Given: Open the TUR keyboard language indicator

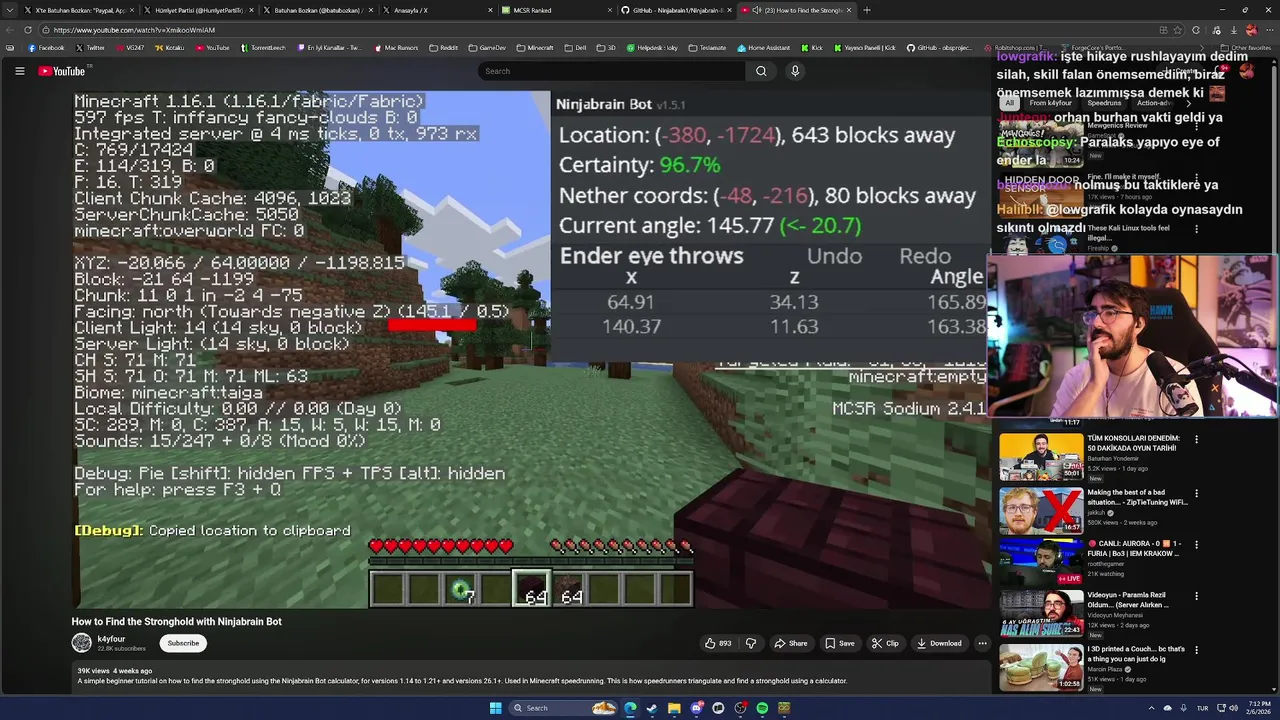Looking at the screenshot, I should (x=1202, y=708).
